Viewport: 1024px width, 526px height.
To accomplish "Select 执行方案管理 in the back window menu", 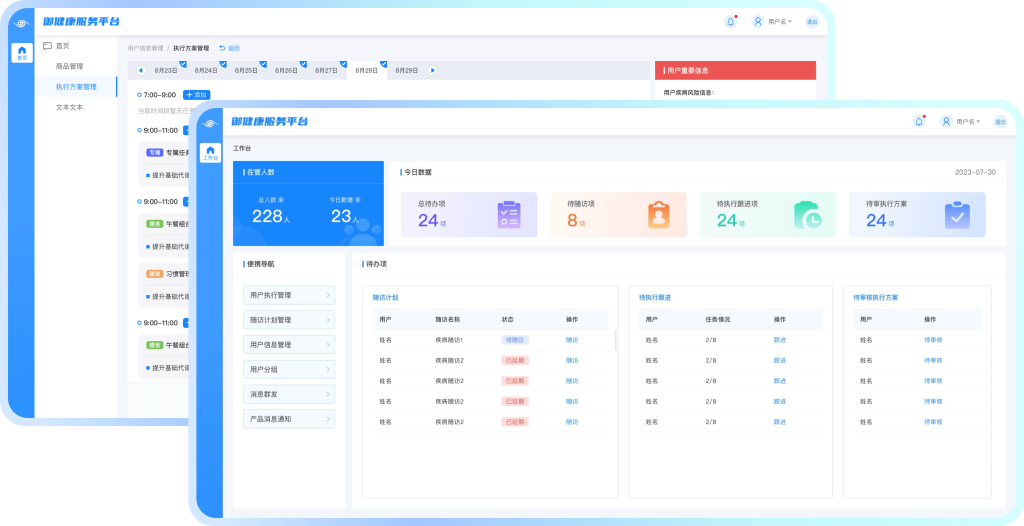I will [x=76, y=86].
